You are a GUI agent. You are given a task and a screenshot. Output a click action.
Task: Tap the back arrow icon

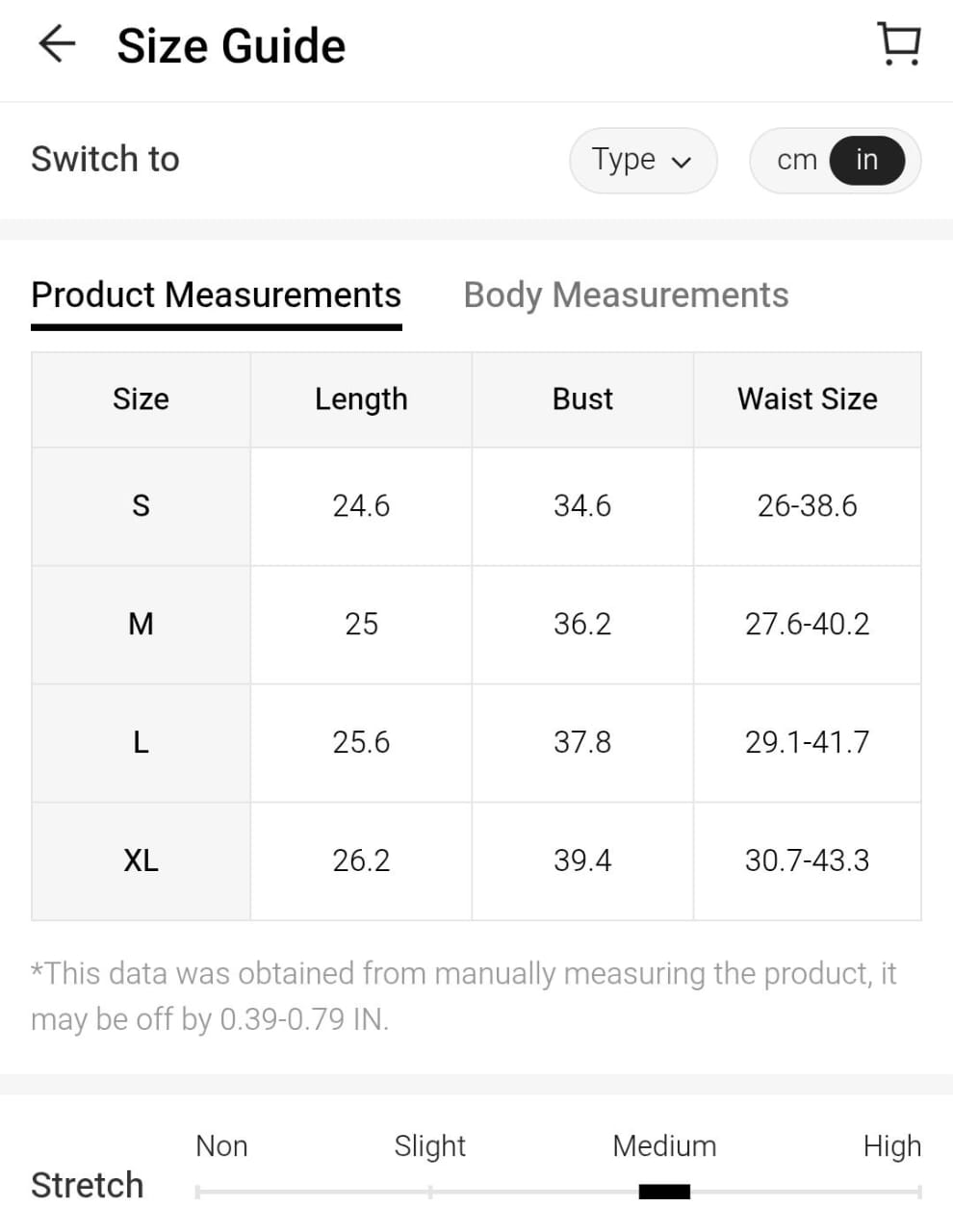point(57,44)
